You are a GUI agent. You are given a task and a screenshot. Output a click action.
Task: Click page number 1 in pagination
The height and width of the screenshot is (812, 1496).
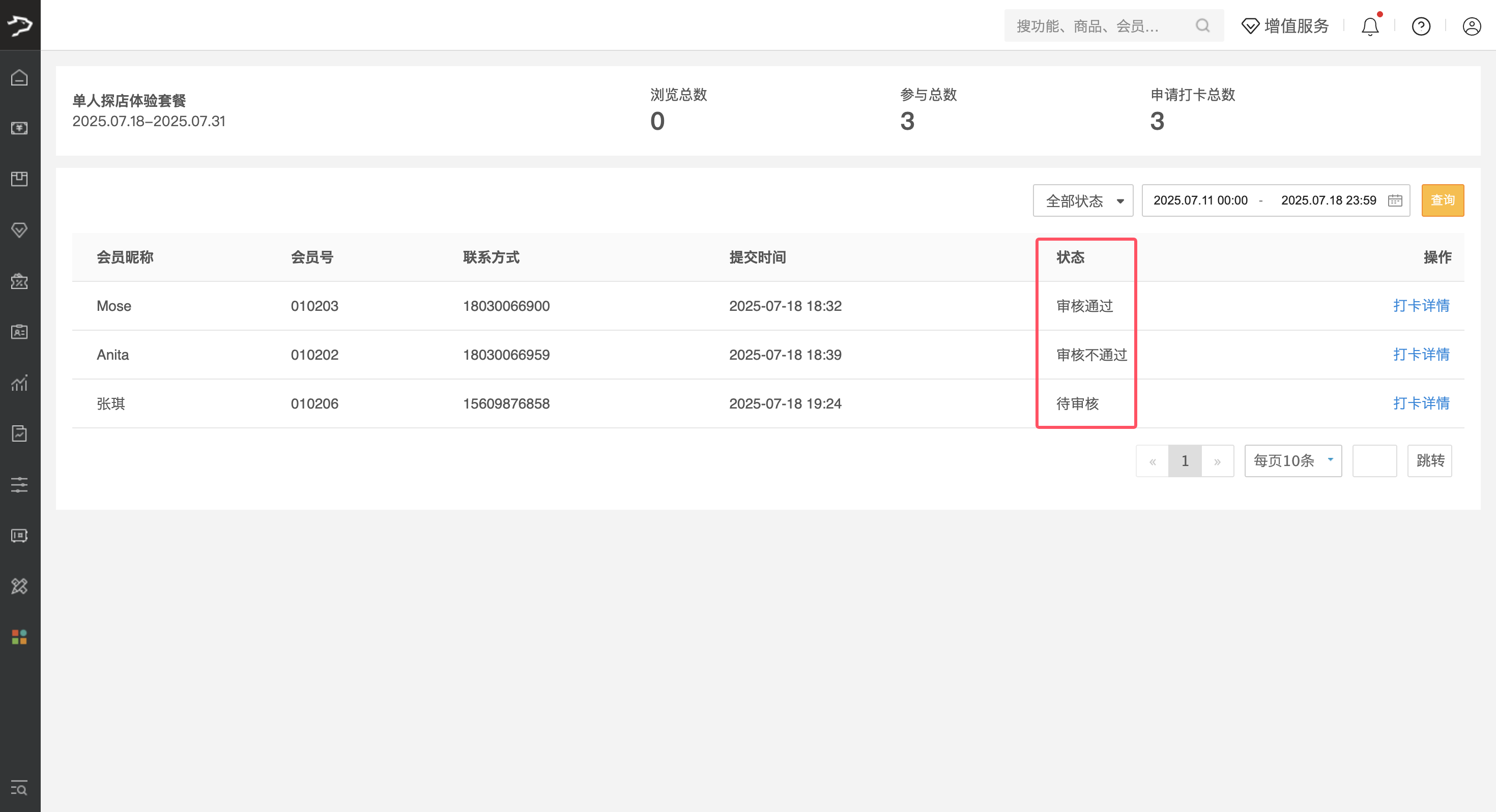coord(1185,460)
